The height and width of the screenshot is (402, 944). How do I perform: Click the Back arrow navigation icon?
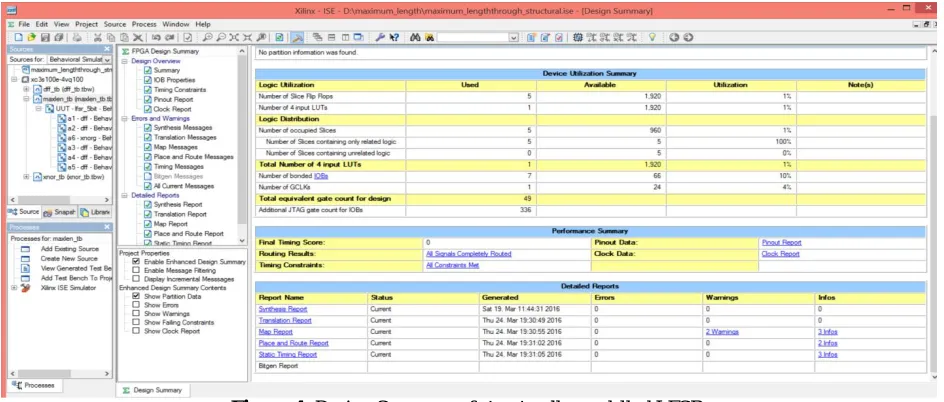click(674, 37)
